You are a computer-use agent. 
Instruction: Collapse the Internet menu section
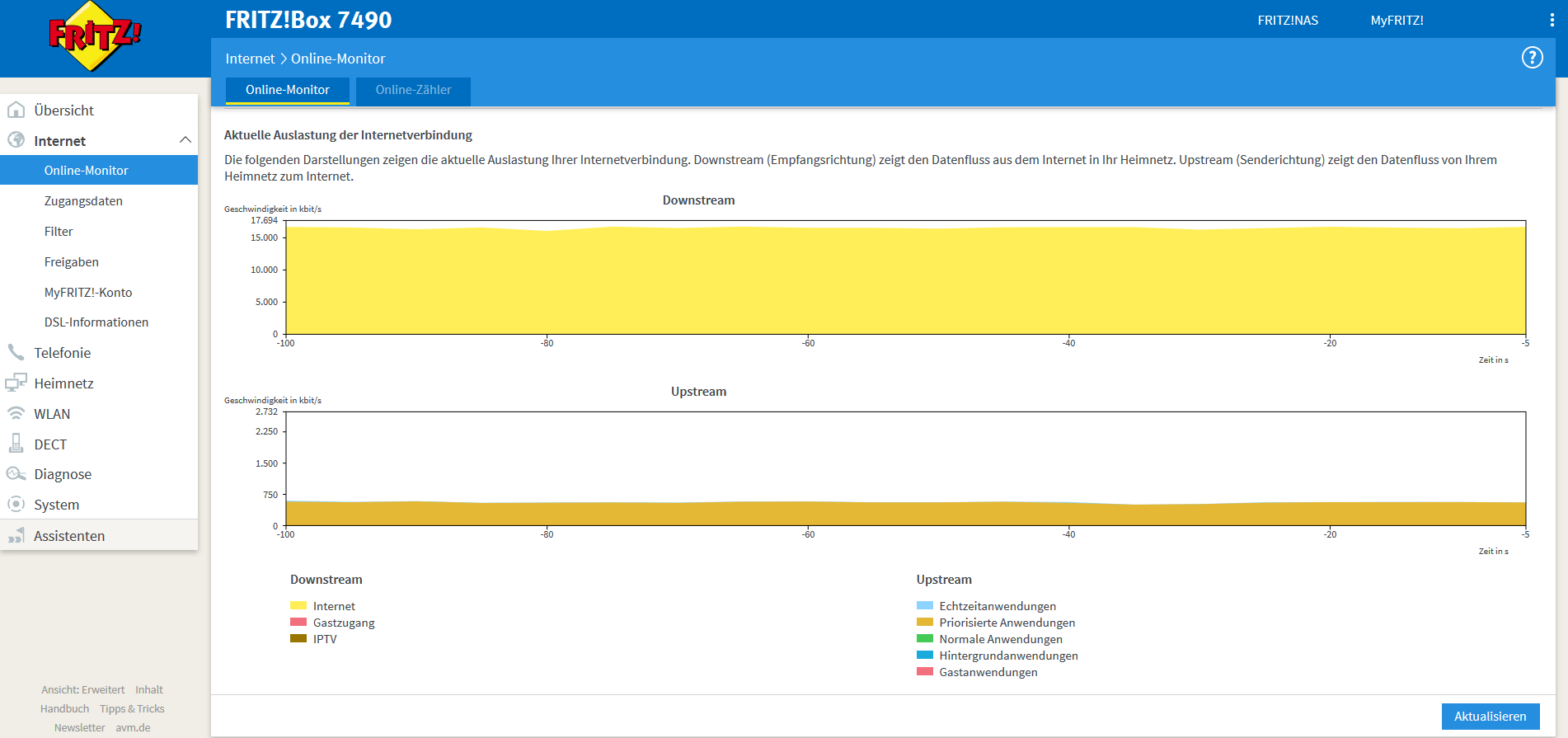185,140
